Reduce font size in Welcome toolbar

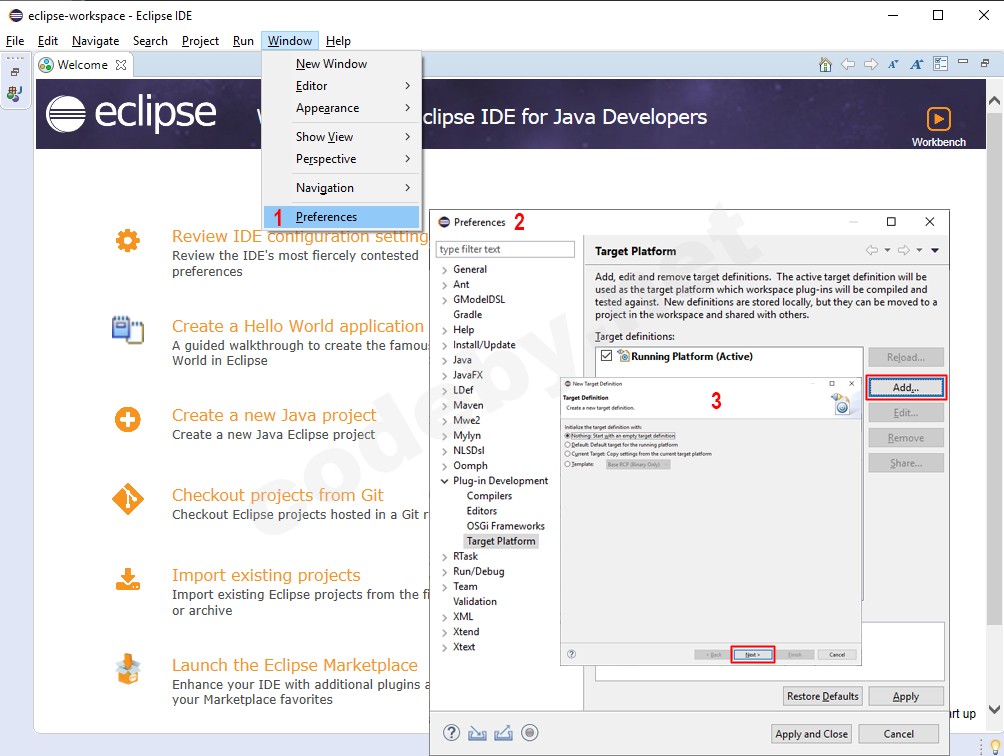coord(893,64)
